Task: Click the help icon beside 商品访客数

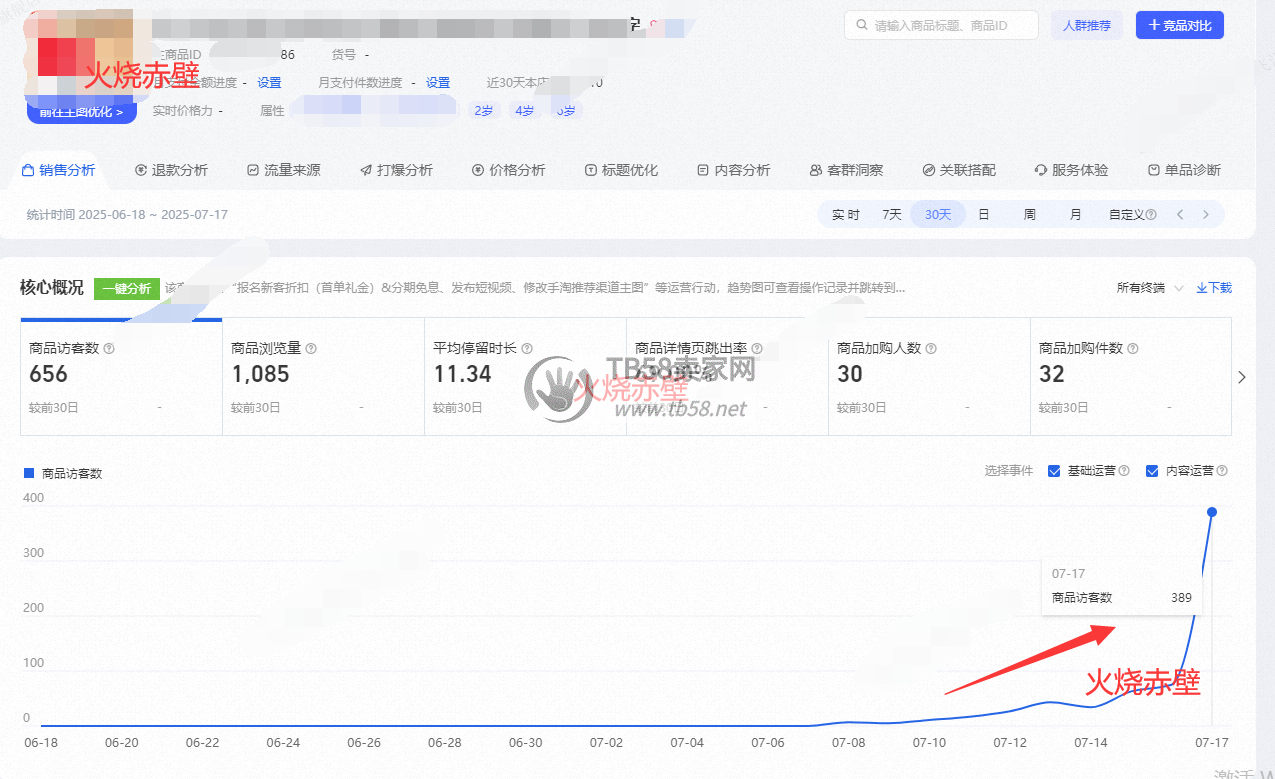Action: [x=109, y=349]
